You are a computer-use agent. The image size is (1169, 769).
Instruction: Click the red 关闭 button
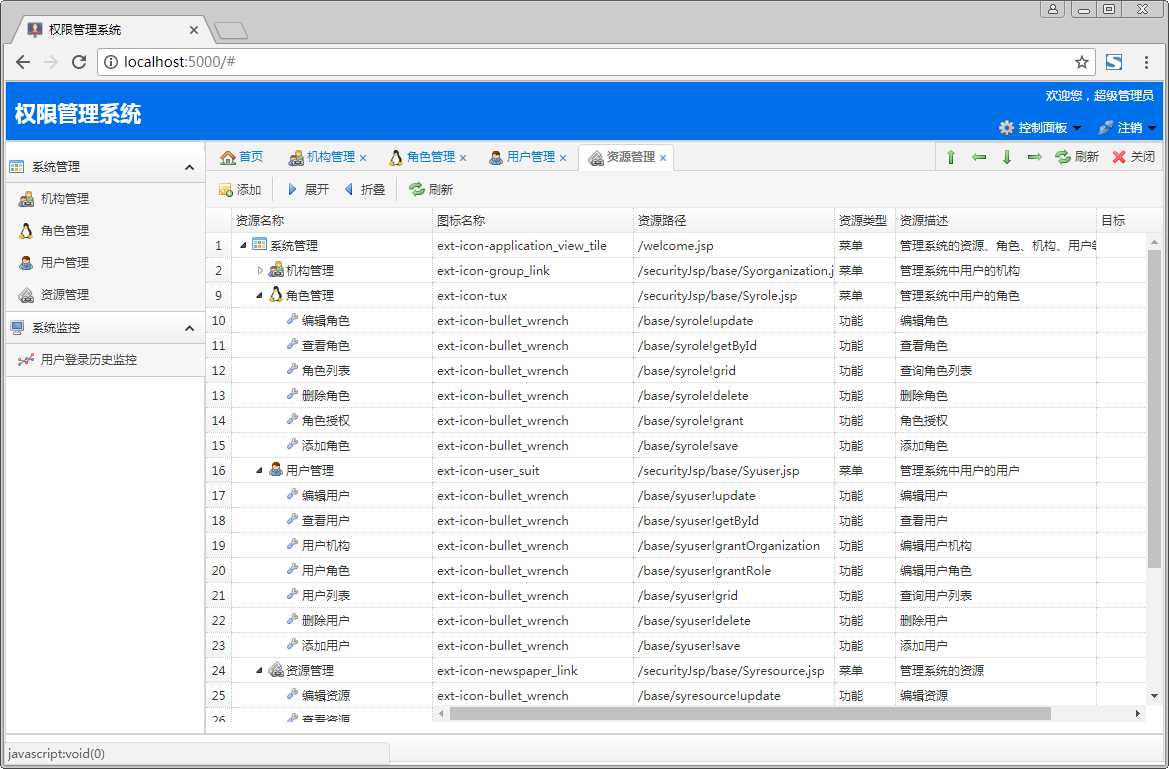(1133, 157)
